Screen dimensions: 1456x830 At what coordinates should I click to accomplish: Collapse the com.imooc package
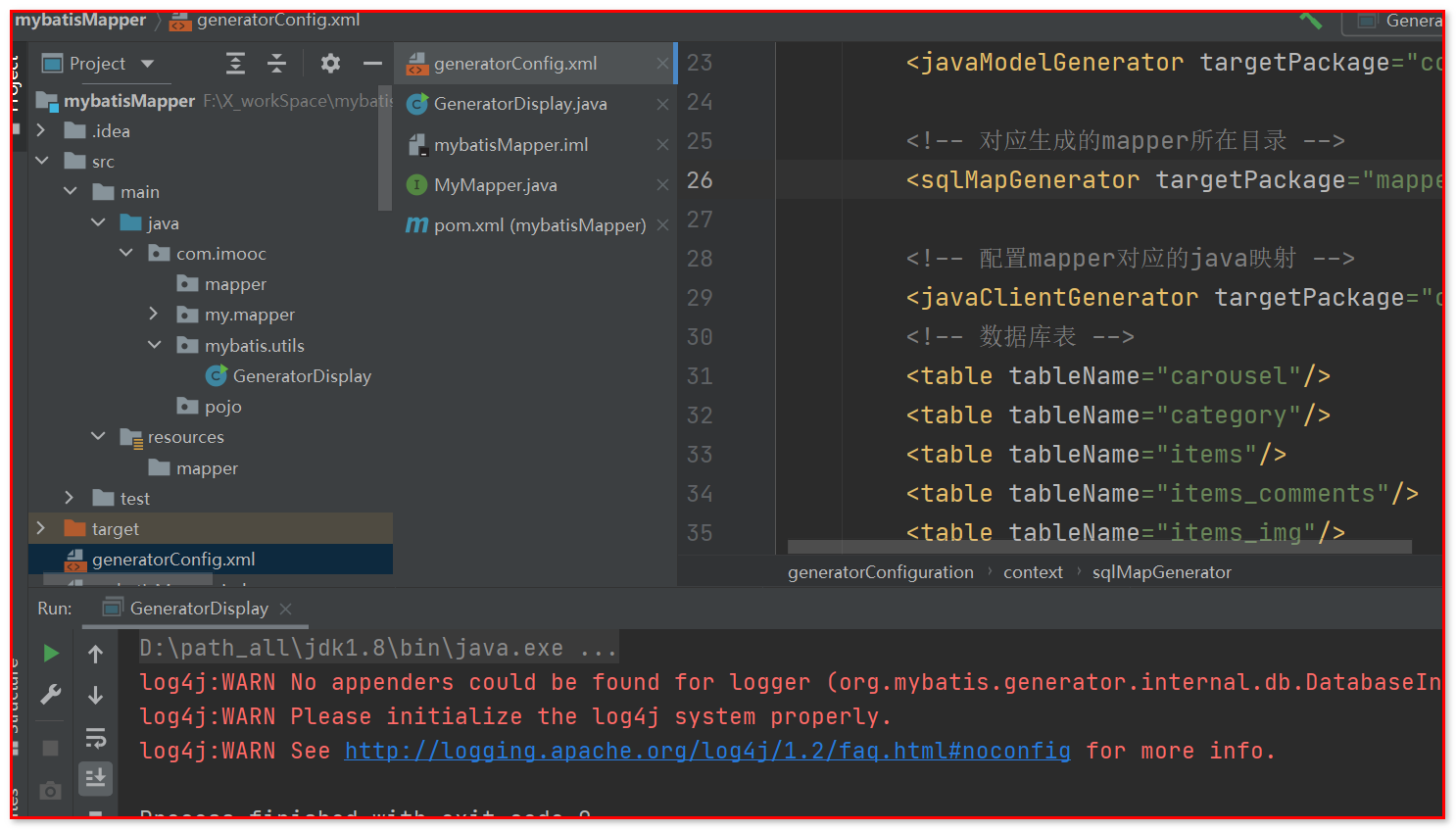(x=125, y=253)
